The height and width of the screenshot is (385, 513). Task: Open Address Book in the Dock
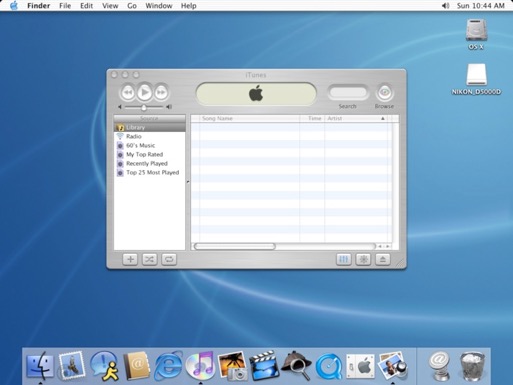(136, 366)
